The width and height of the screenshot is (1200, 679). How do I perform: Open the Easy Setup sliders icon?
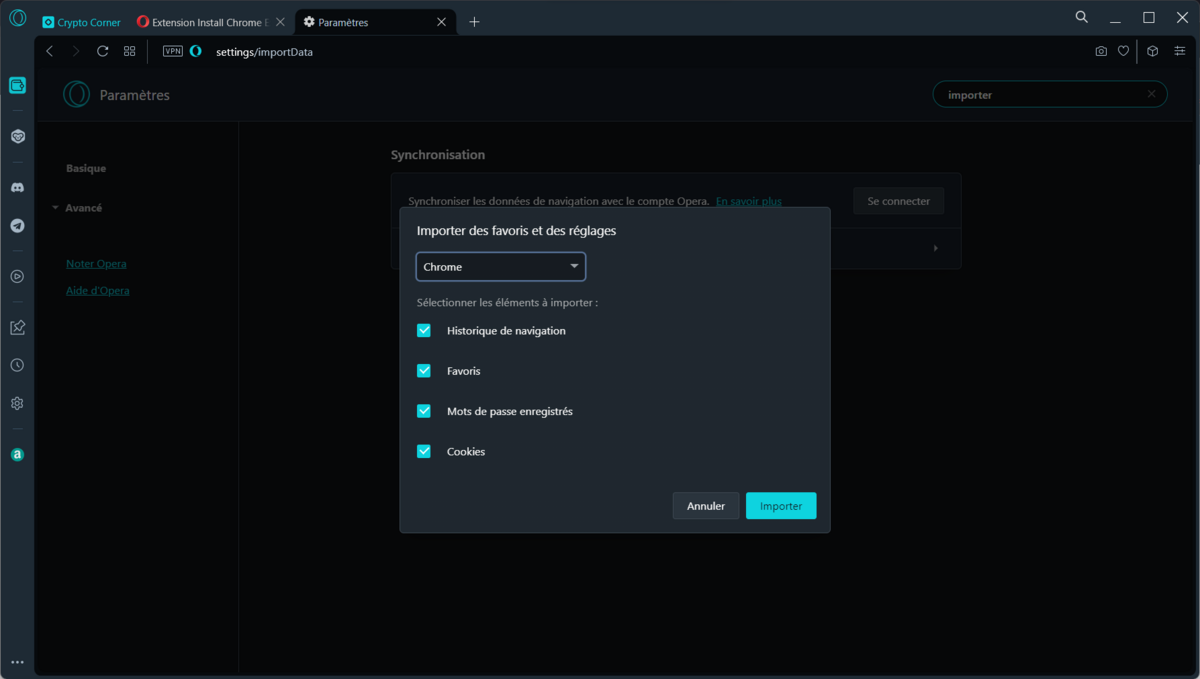1179,51
